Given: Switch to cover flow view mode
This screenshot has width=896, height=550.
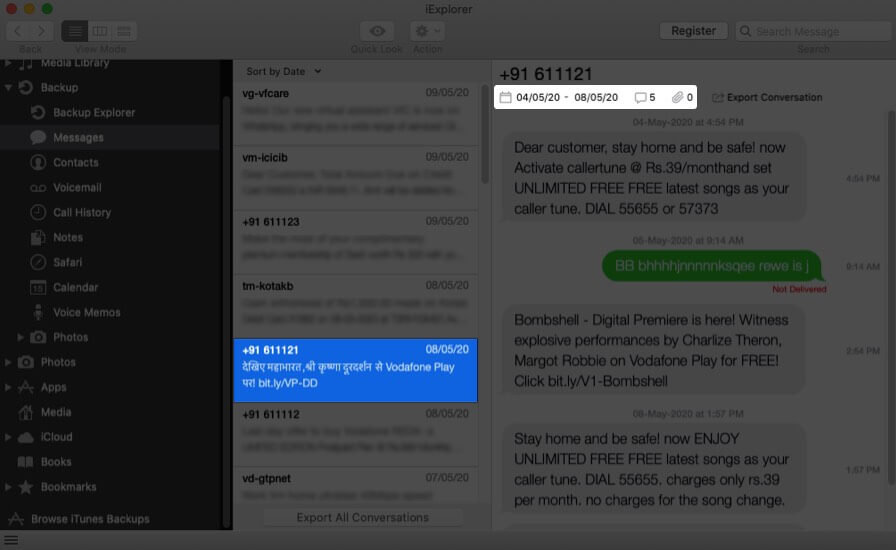Looking at the screenshot, I should click(124, 31).
